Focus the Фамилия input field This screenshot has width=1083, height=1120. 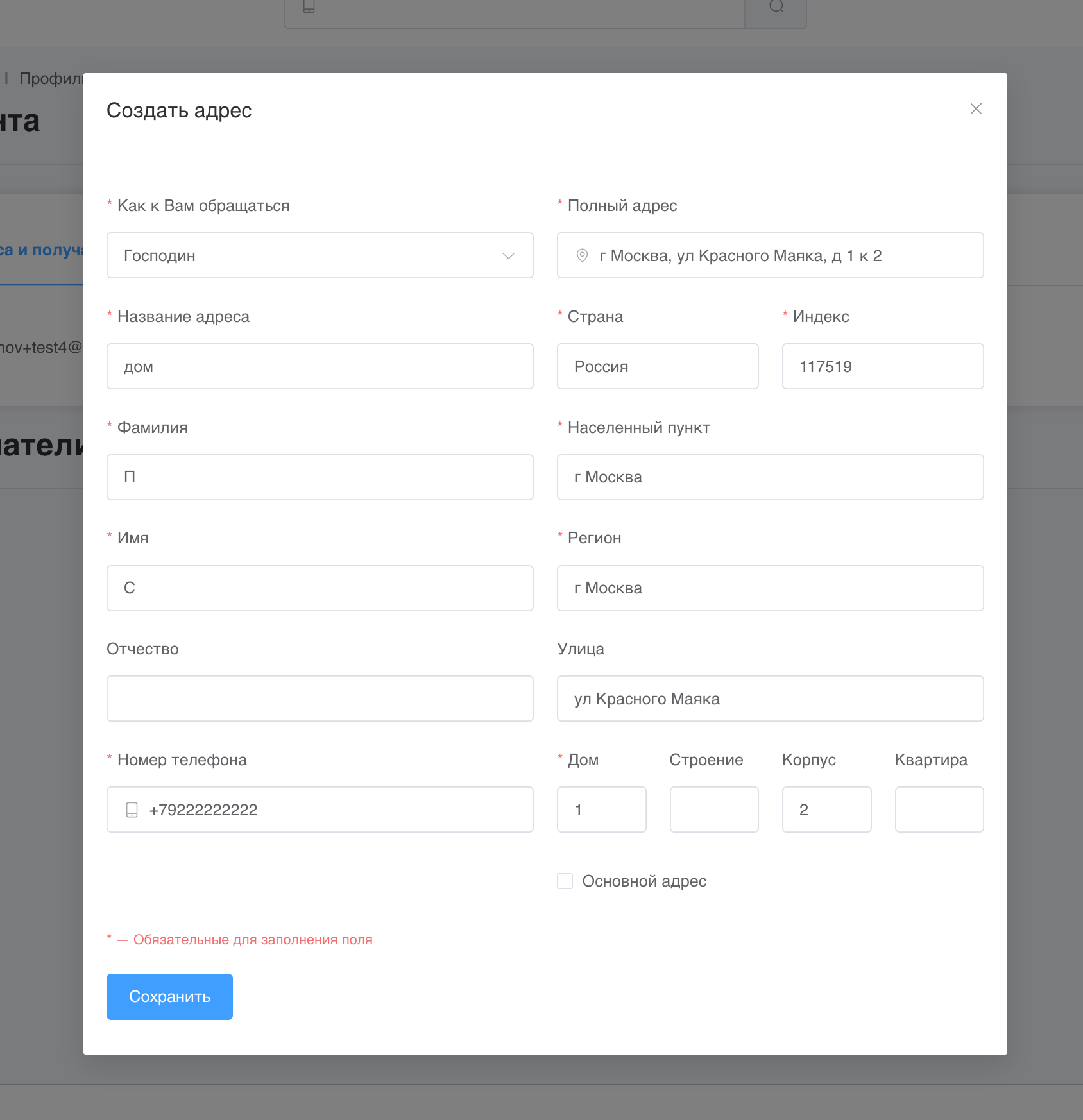coord(320,477)
